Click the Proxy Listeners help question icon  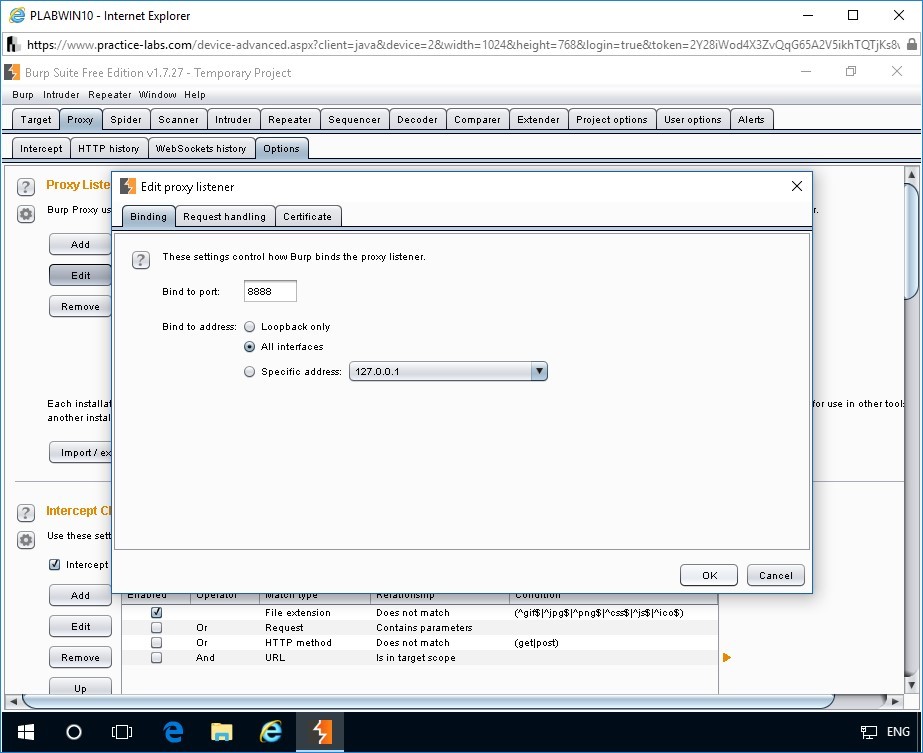tap(27, 187)
